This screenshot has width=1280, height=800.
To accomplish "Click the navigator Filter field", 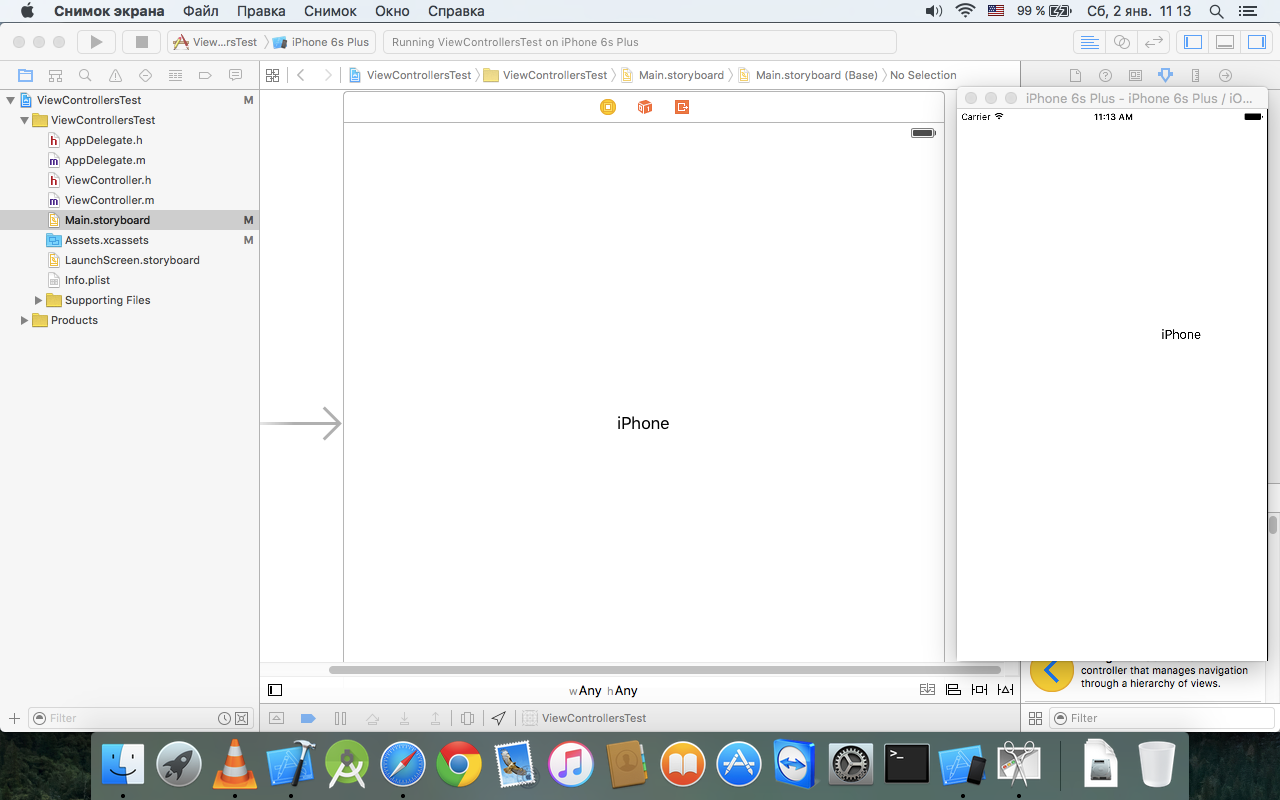I will click(140, 718).
